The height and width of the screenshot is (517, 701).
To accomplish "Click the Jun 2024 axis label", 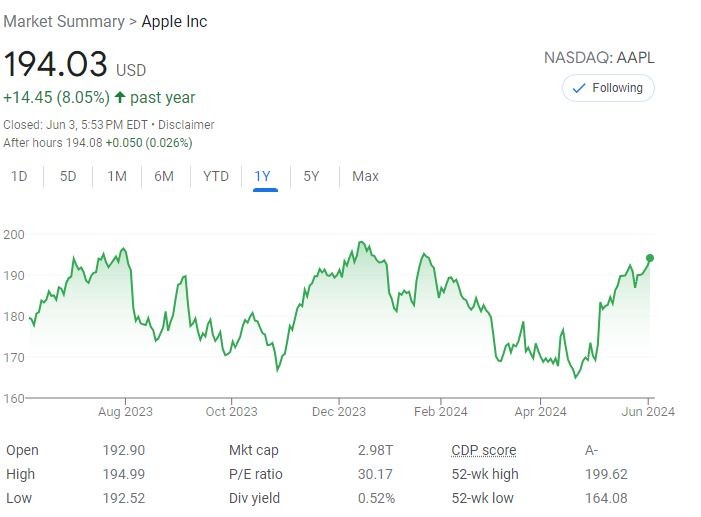I will click(648, 411).
